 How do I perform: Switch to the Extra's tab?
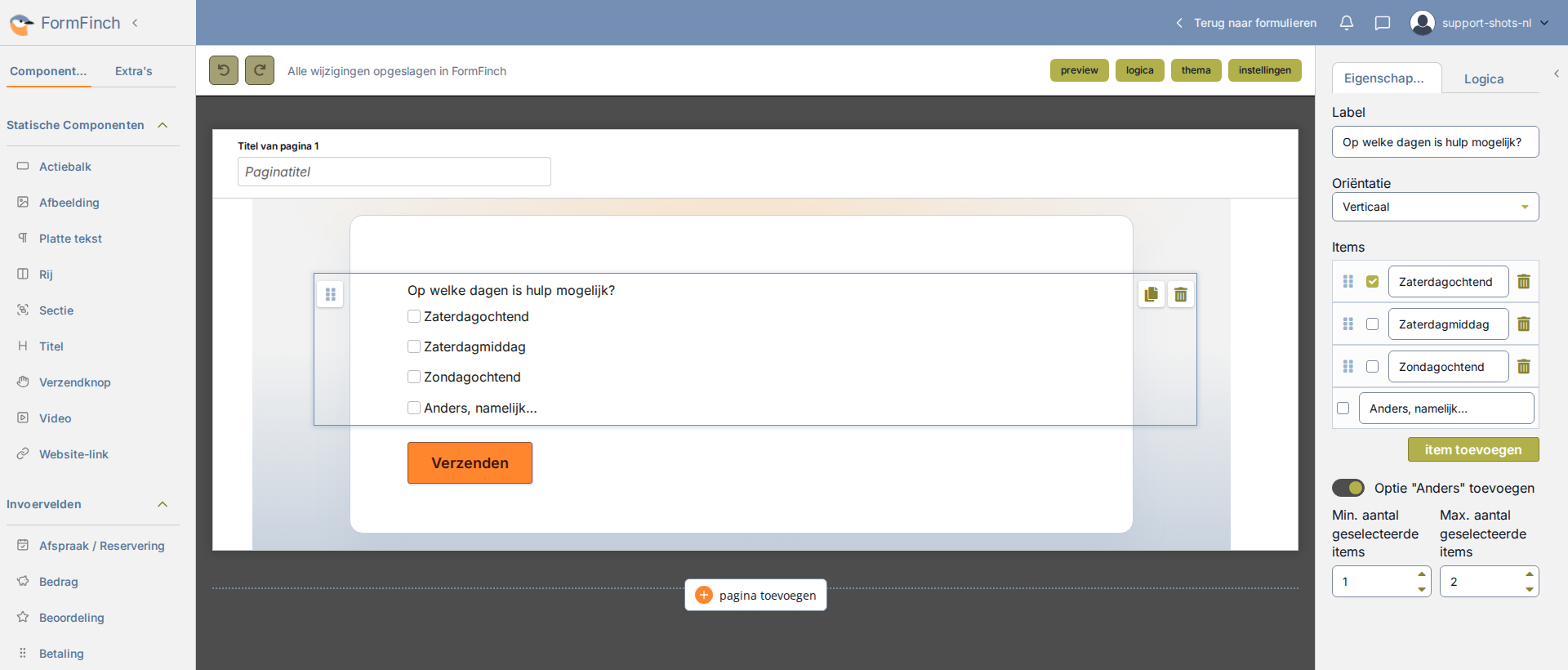click(134, 71)
